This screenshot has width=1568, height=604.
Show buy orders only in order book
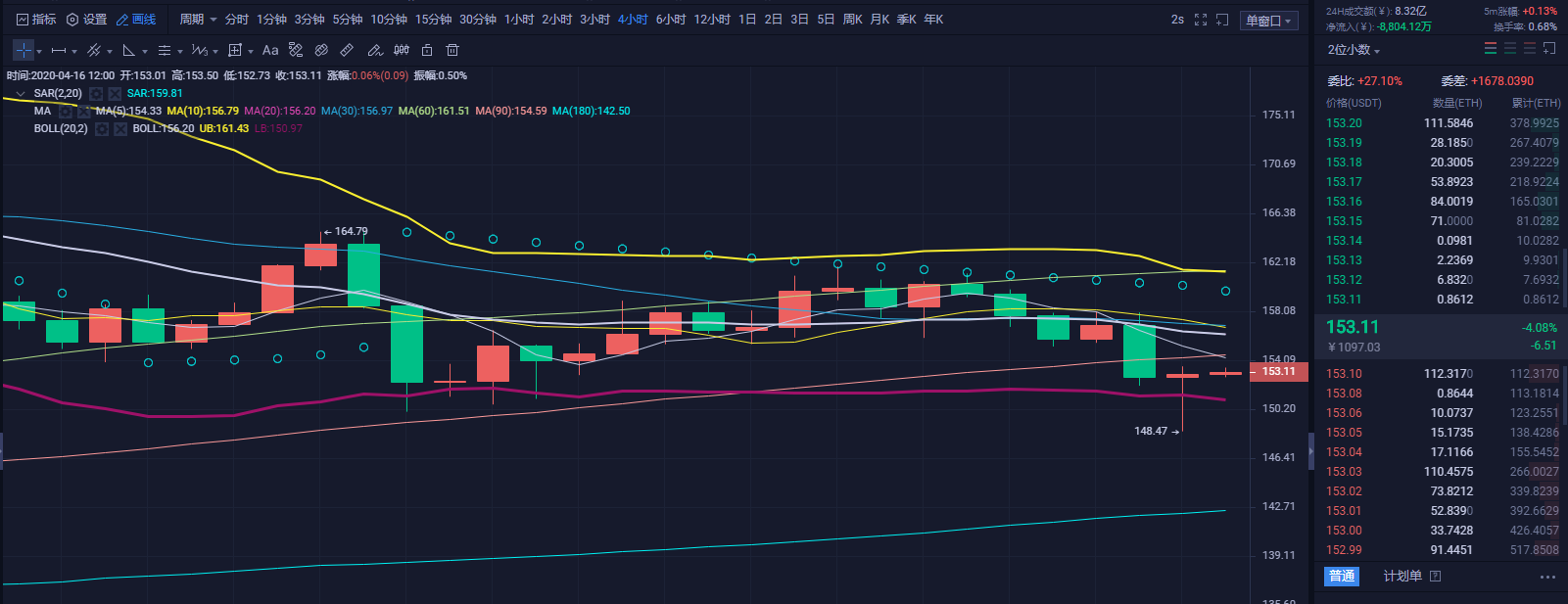1510,49
